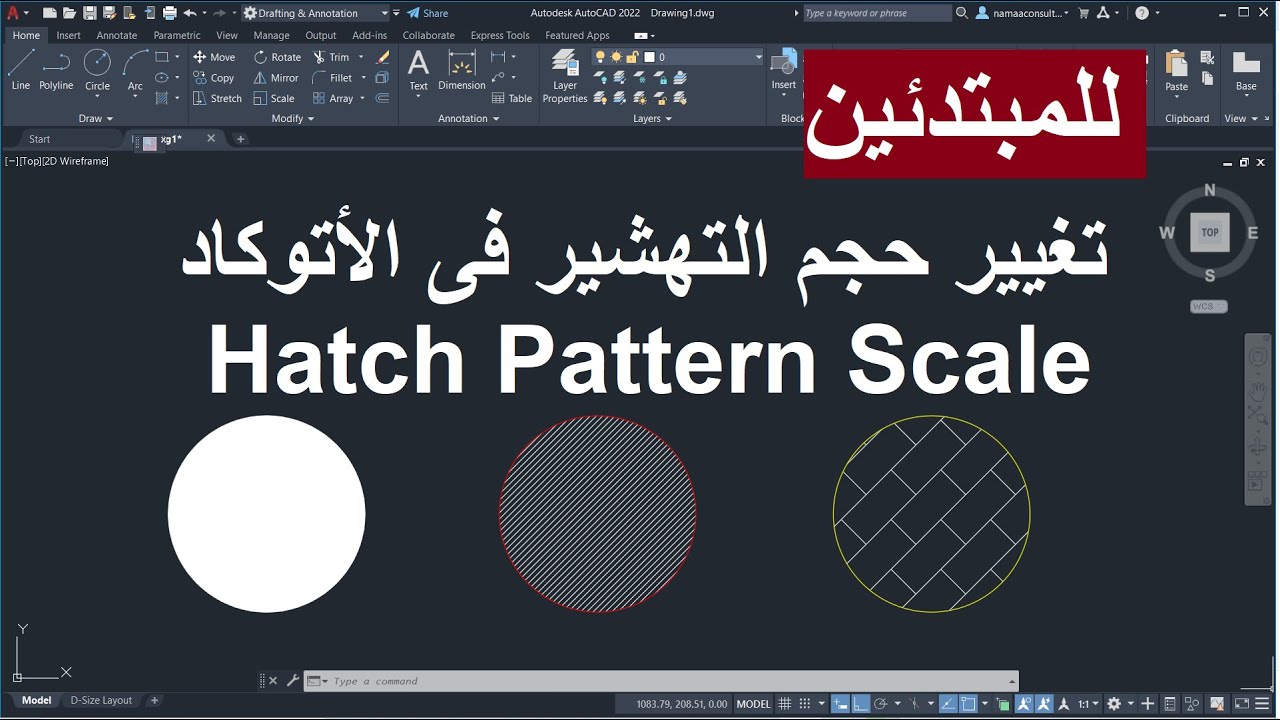Switch to the D-Size Layout tab

(101, 700)
